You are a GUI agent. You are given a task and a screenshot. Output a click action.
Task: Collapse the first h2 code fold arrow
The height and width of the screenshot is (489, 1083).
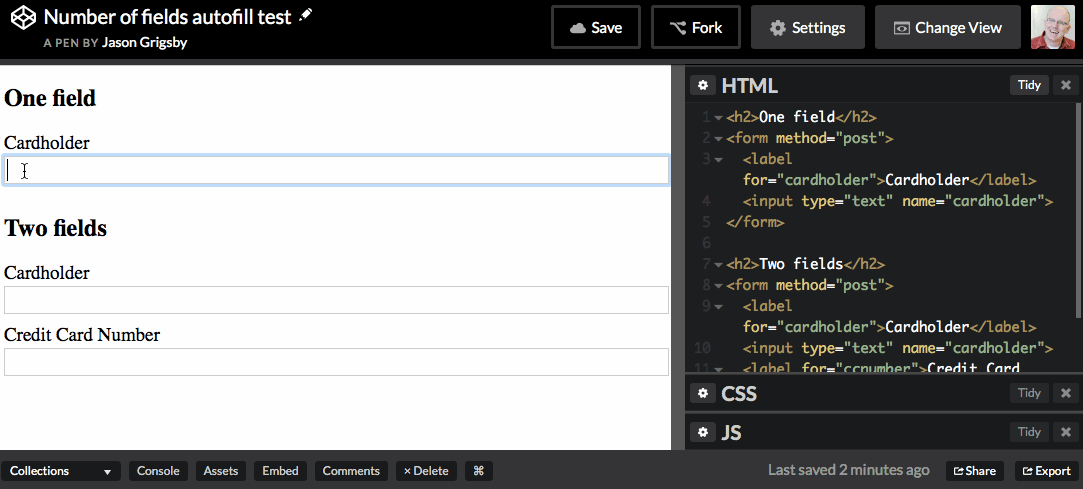718,117
